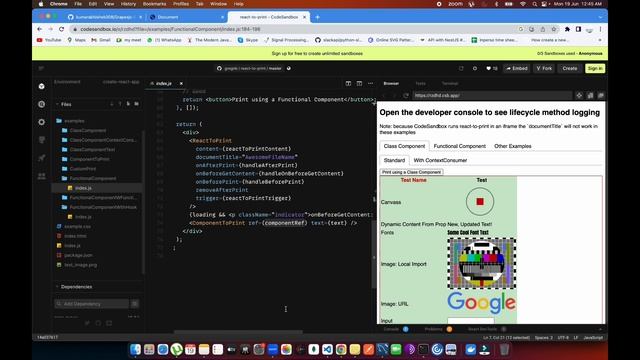Viewport: 640px width, 360px height.
Task: Click the Google logo image in preview
Action: [482, 303]
